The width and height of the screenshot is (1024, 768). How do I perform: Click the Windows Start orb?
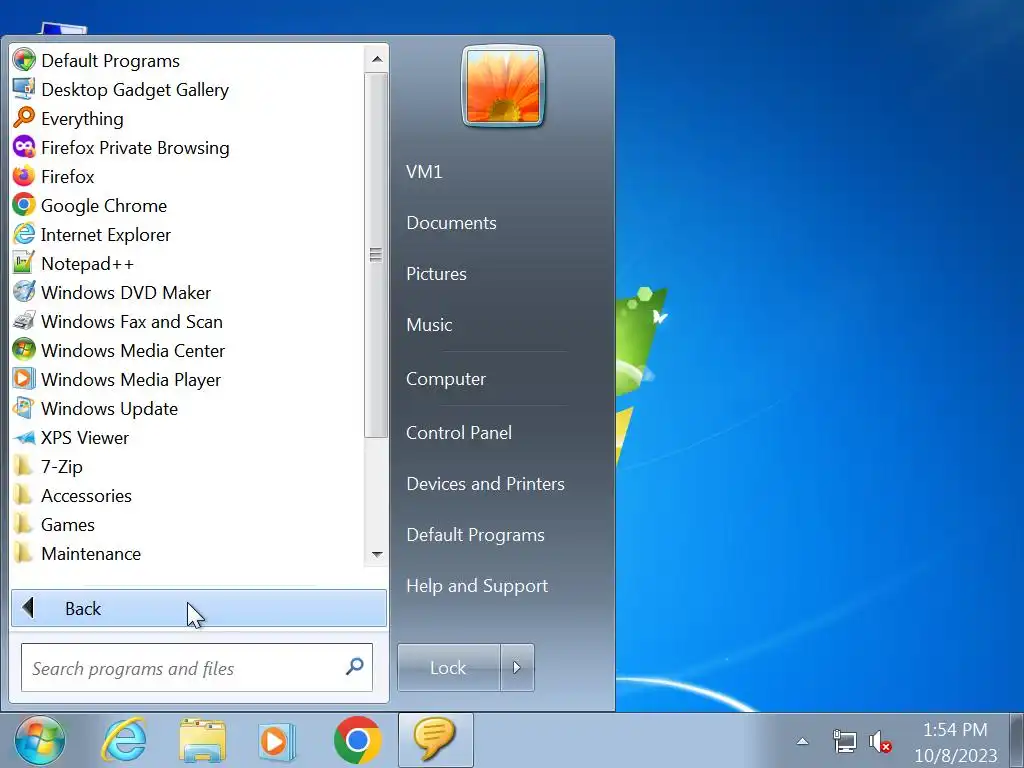[x=40, y=741]
